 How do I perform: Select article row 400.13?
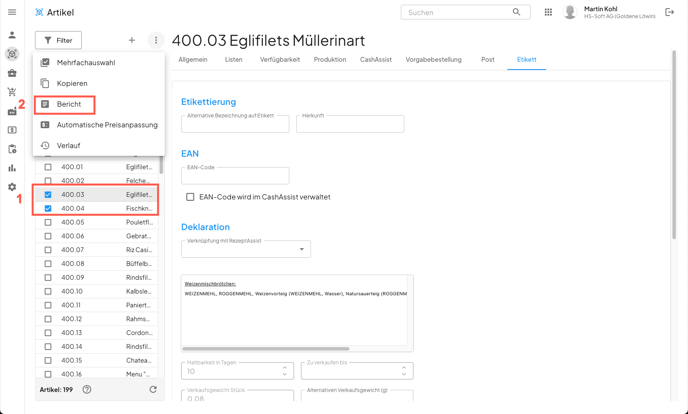(x=97, y=333)
